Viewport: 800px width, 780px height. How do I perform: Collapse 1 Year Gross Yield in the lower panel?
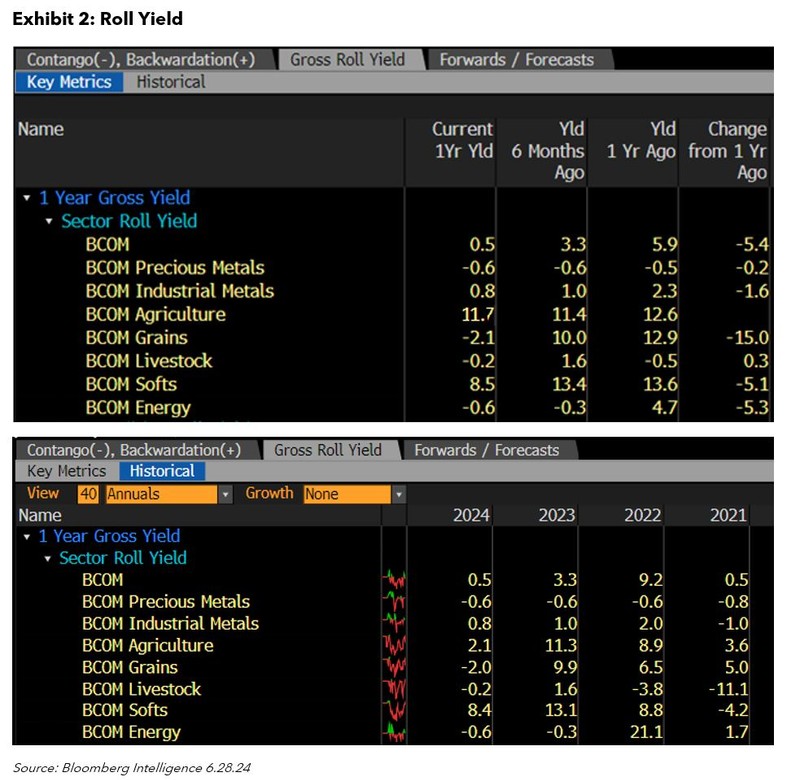click(x=27, y=537)
